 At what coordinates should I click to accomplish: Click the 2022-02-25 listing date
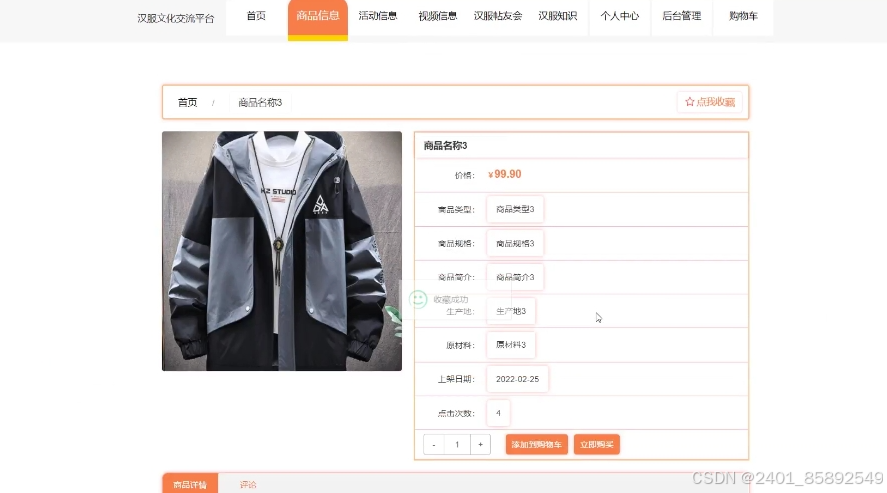[x=518, y=379]
